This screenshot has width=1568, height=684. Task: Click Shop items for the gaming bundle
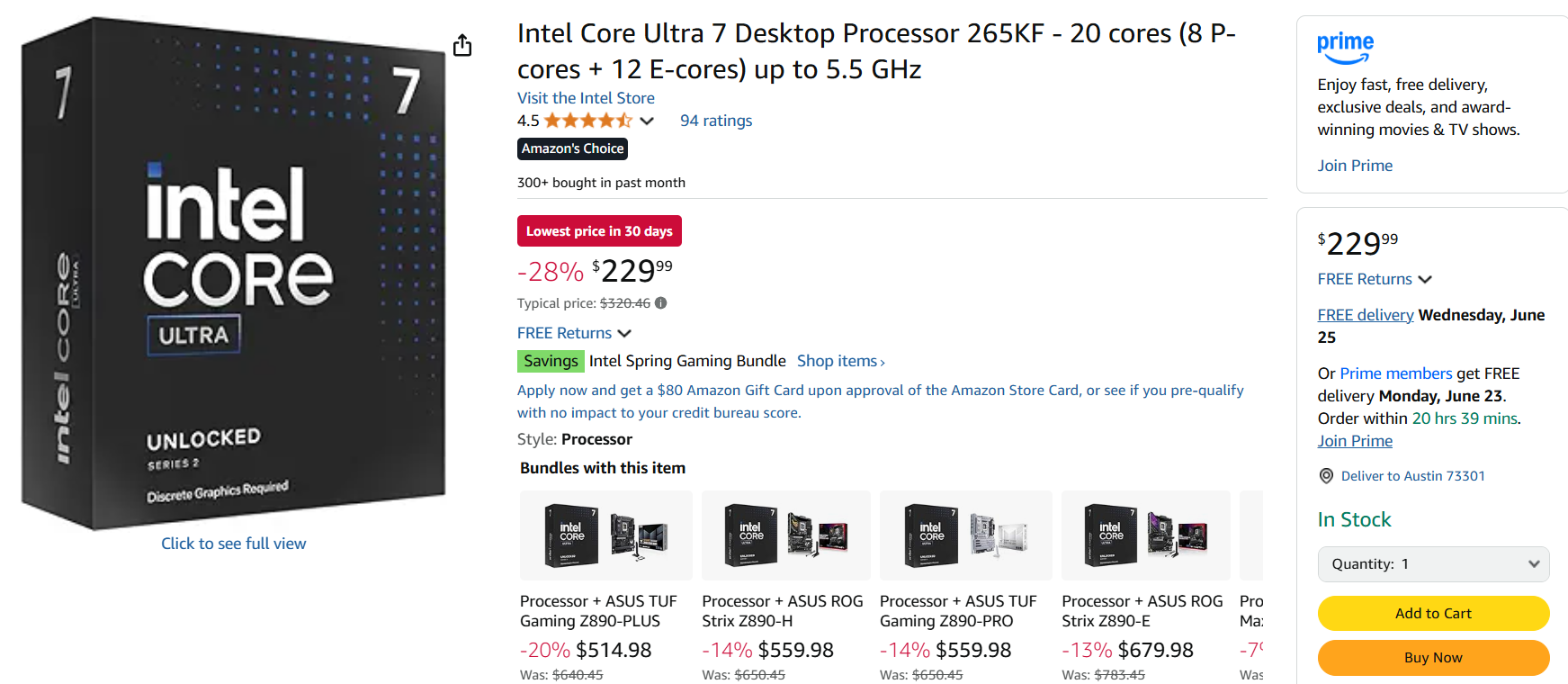[x=840, y=361]
